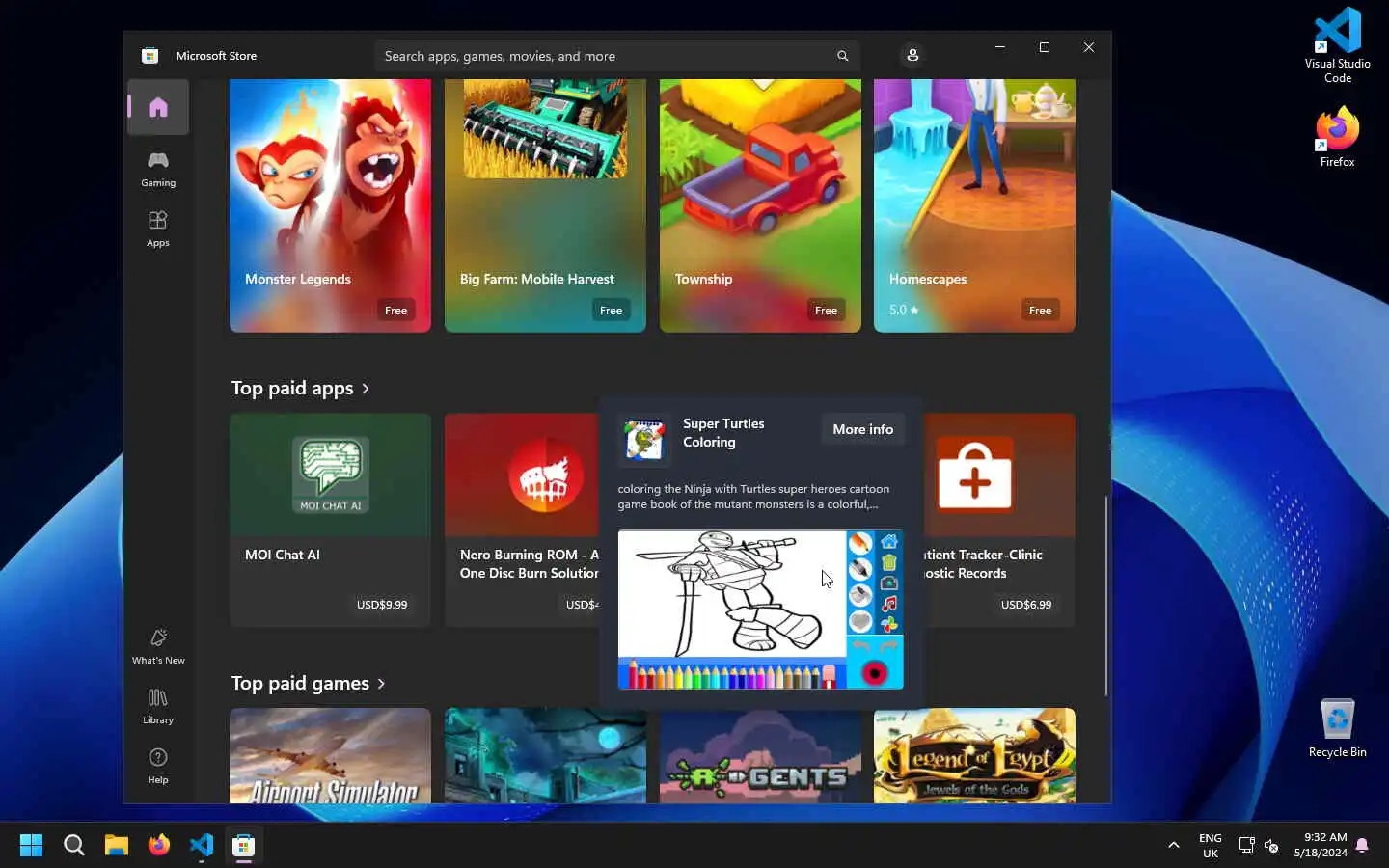Click the Microsoft Store logo in title bar
This screenshot has width=1389, height=868.
[150, 56]
